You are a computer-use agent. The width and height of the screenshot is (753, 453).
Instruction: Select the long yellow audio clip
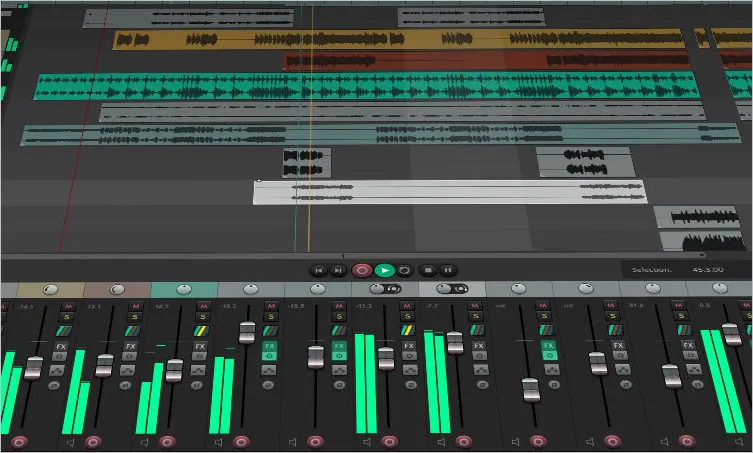pyautogui.click(x=399, y=39)
